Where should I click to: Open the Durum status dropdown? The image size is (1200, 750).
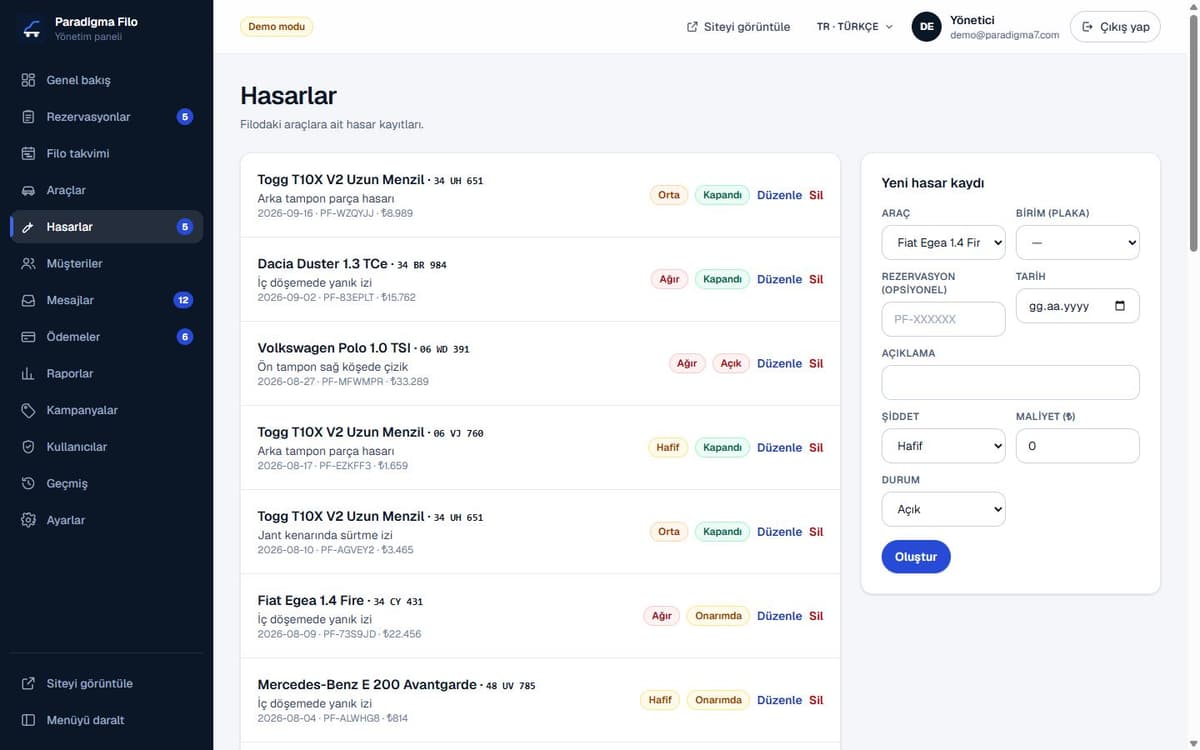click(943, 509)
